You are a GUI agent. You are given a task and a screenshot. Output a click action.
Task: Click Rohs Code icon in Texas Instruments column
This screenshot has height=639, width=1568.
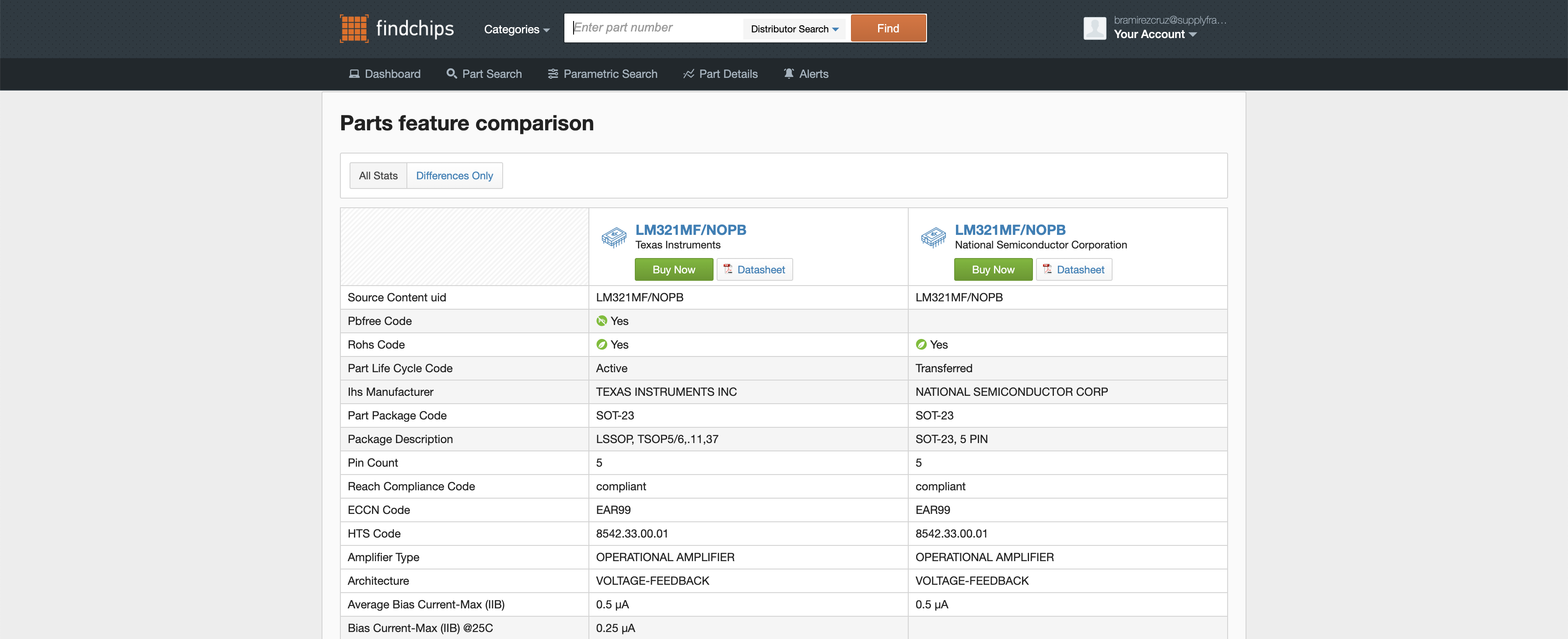point(602,345)
